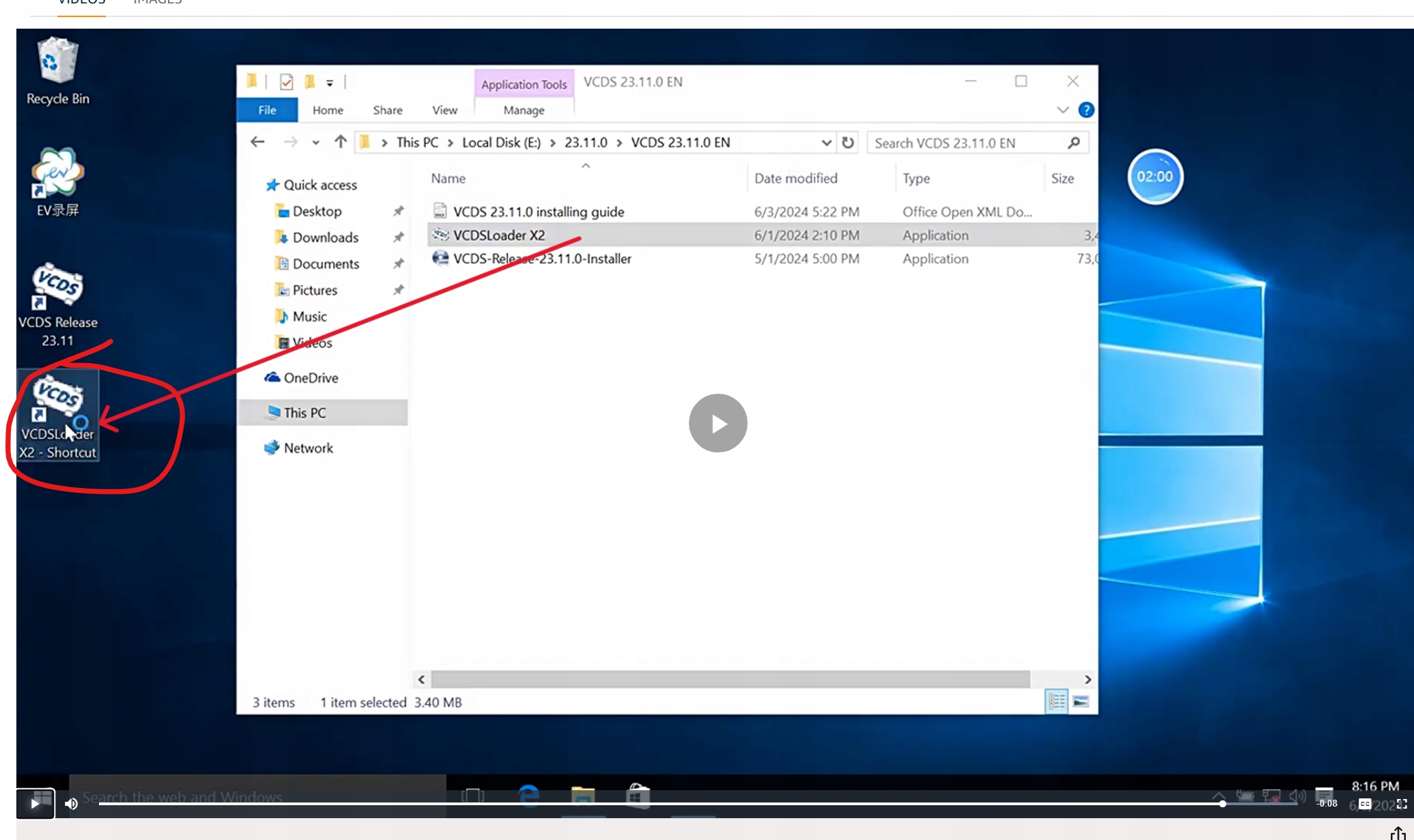Open VCDS Release 23.11 desktop shortcut
Viewport: 1414px width, 840px height.
point(57,305)
